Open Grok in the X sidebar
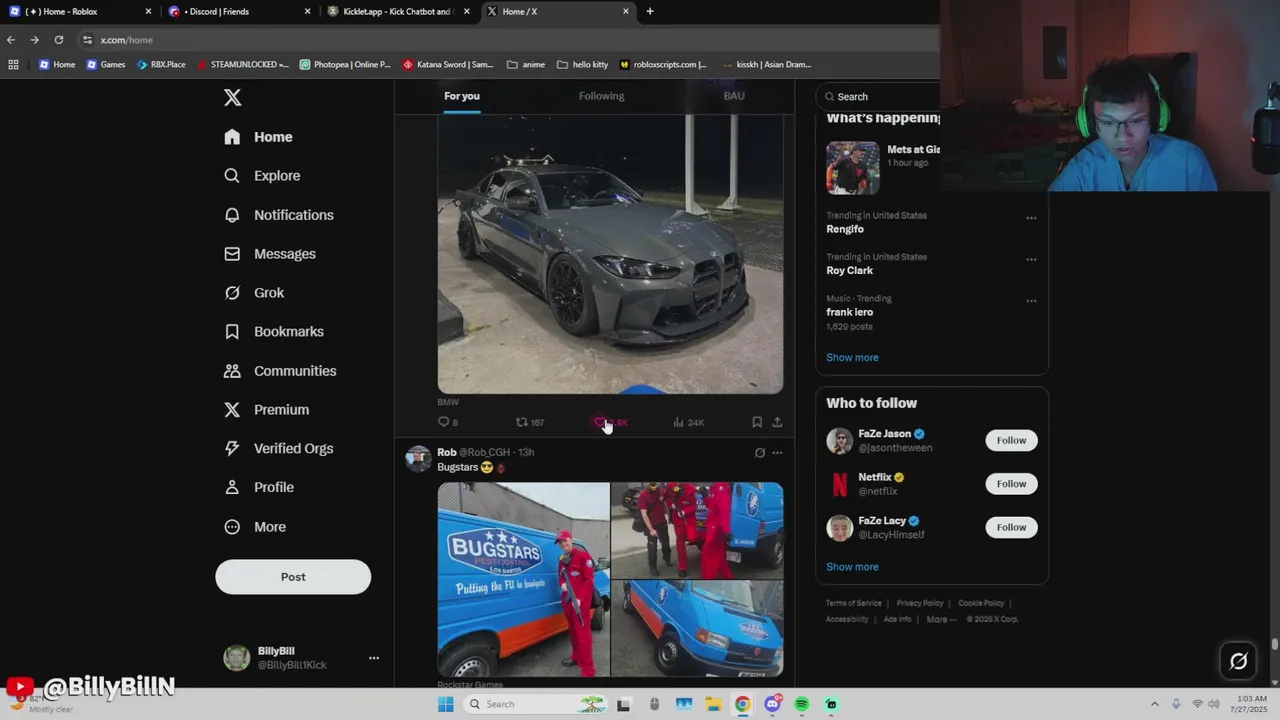This screenshot has width=1280, height=720. [254, 293]
